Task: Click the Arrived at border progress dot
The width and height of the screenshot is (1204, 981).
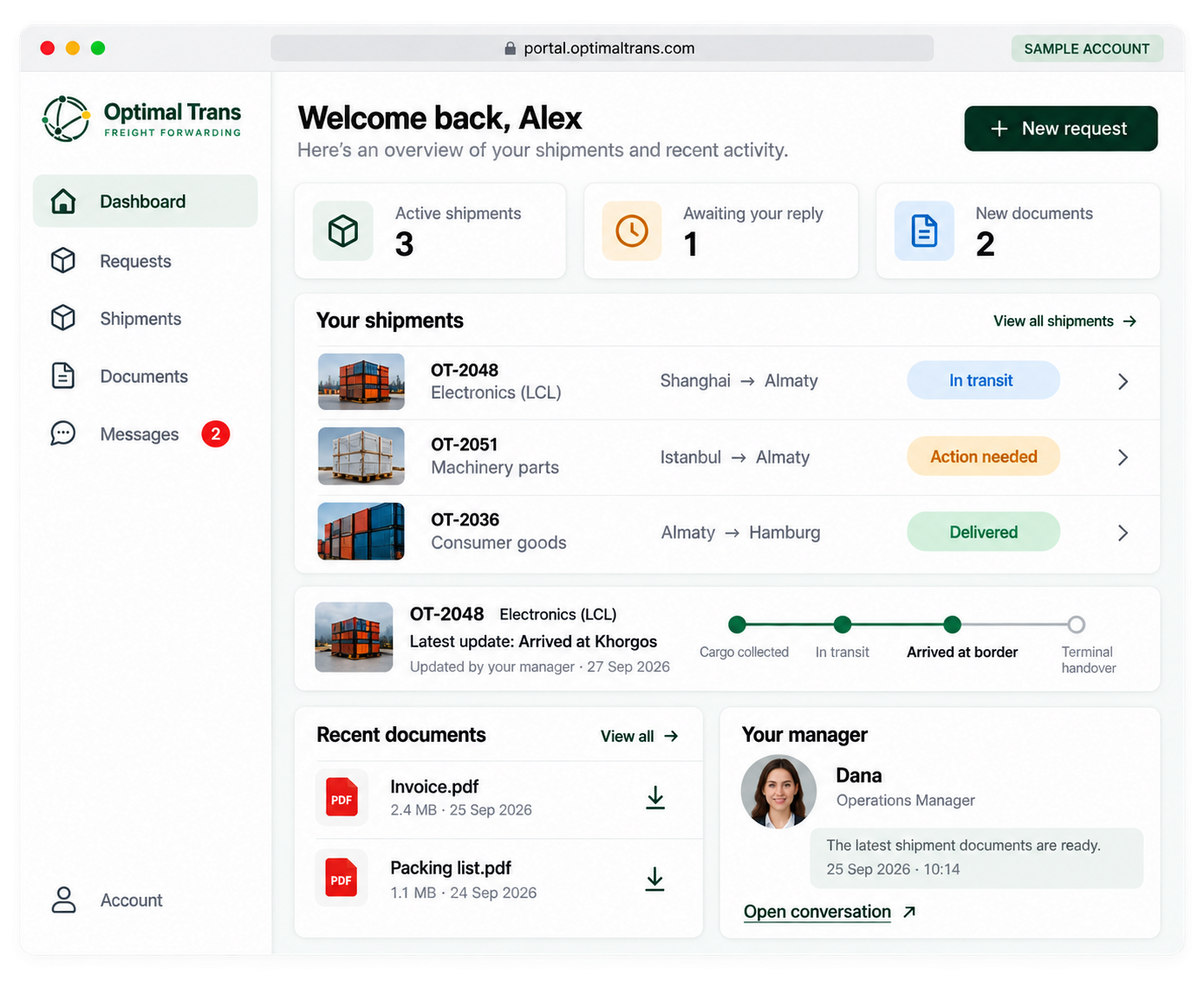Action: click(952, 624)
